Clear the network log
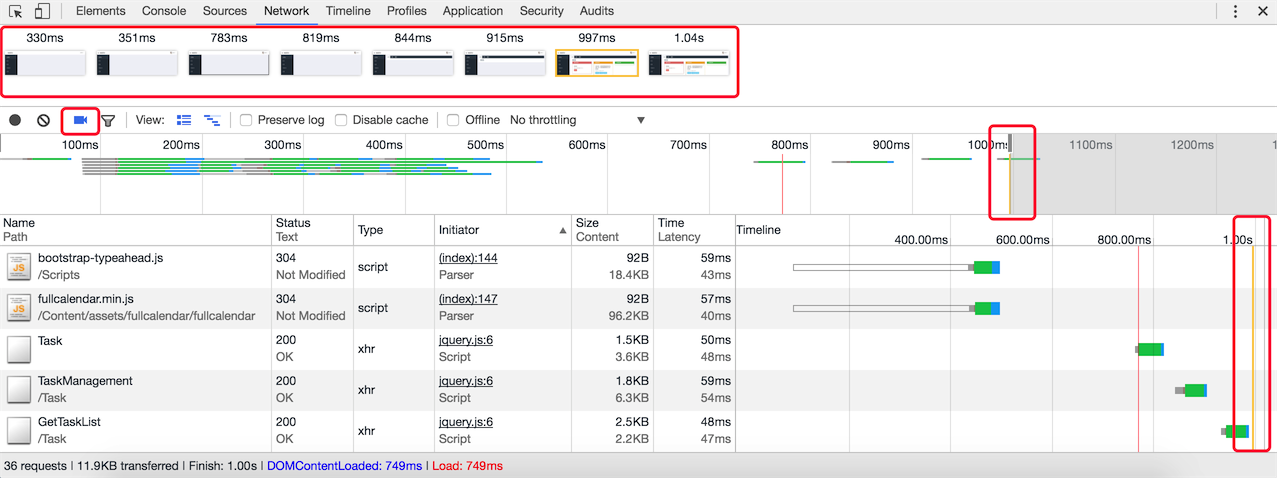 click(x=43, y=120)
